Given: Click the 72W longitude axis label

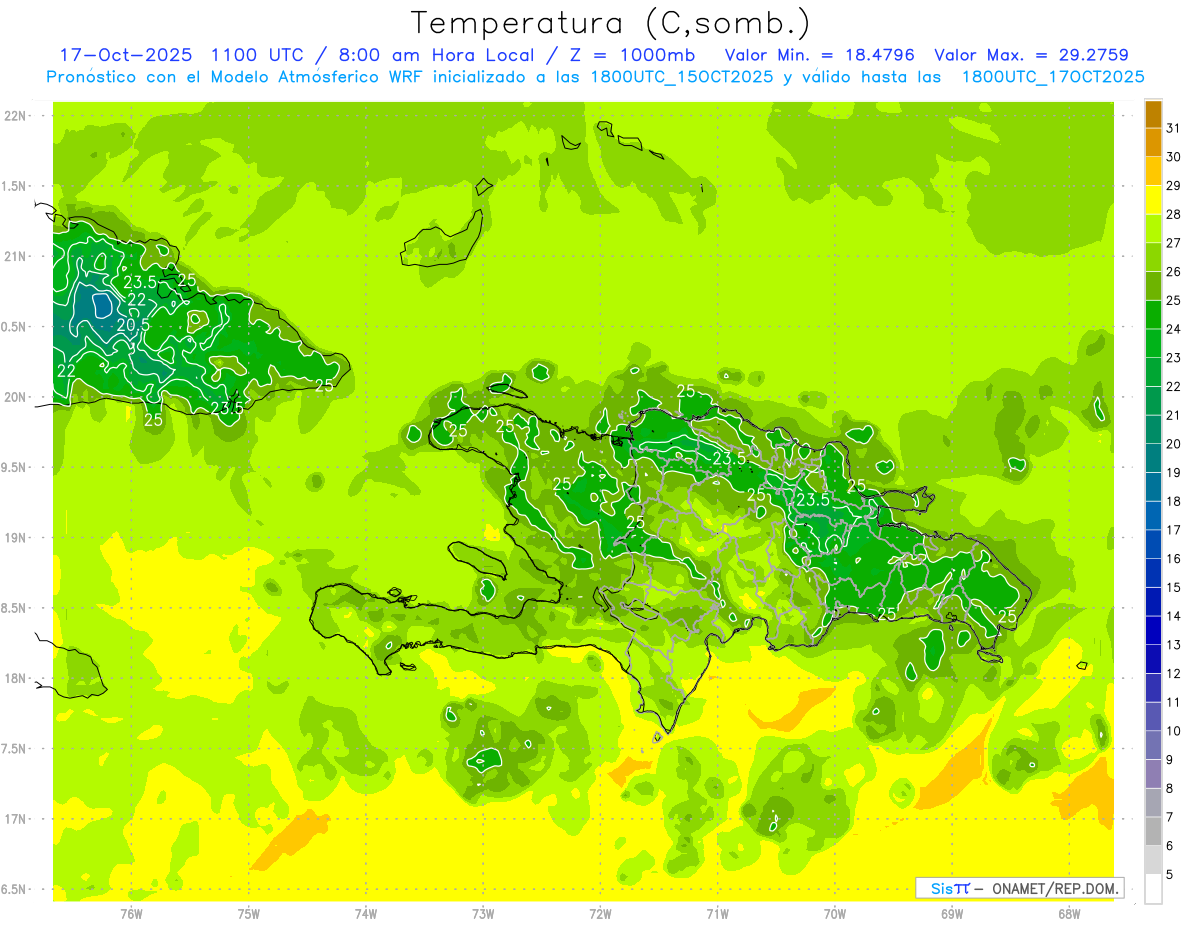Looking at the screenshot, I should pos(600,914).
